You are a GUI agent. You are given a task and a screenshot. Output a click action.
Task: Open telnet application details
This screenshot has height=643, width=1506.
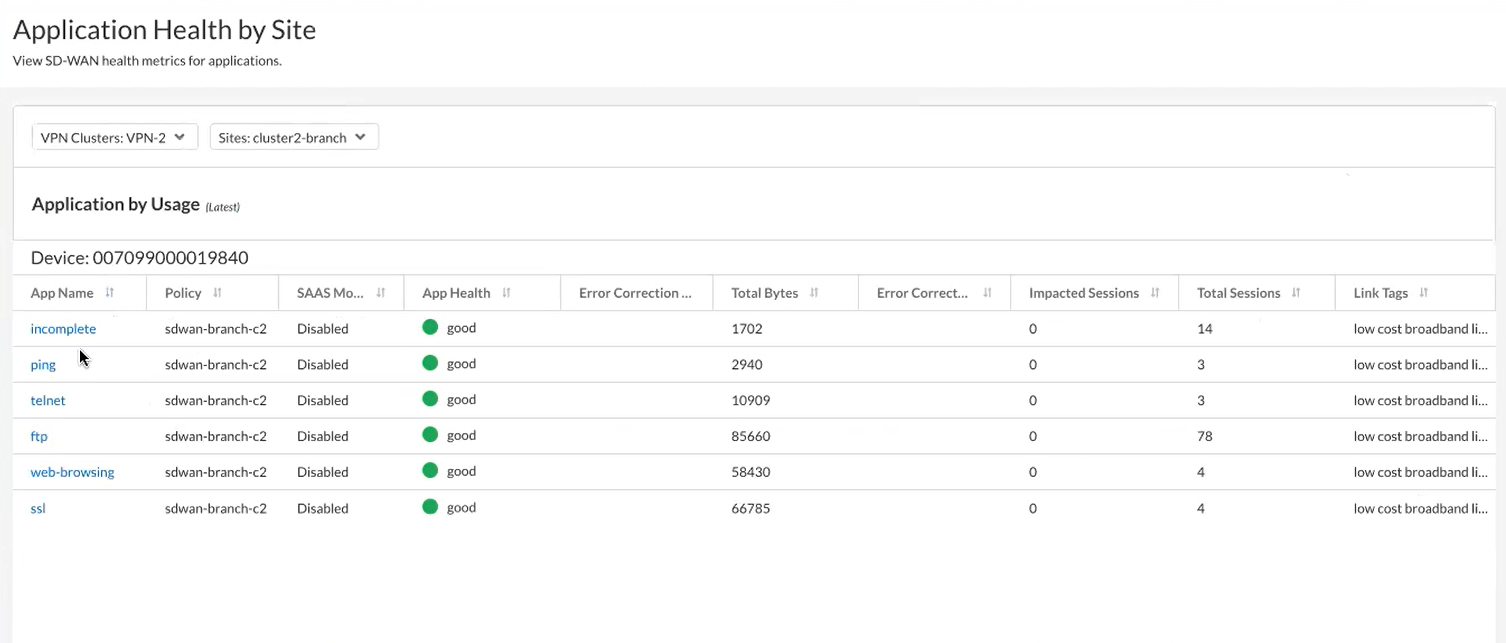48,400
